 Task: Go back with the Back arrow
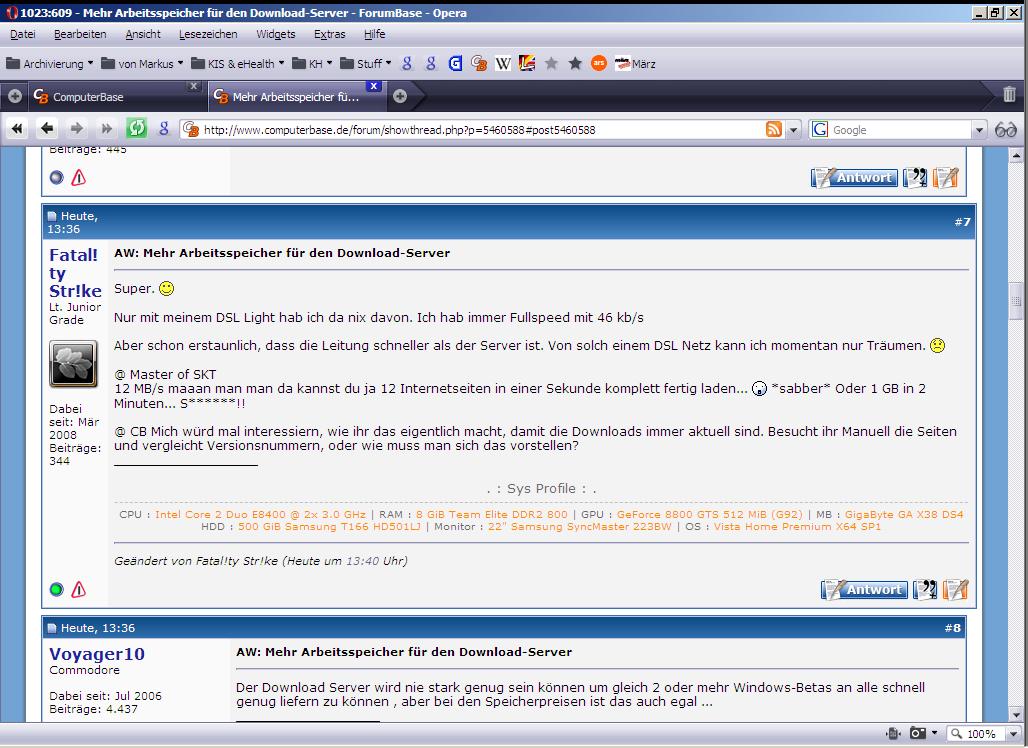coord(47,128)
